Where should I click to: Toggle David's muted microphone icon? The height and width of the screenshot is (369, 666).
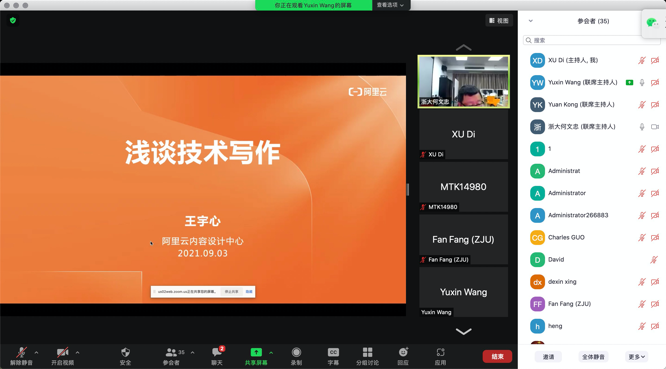click(654, 259)
